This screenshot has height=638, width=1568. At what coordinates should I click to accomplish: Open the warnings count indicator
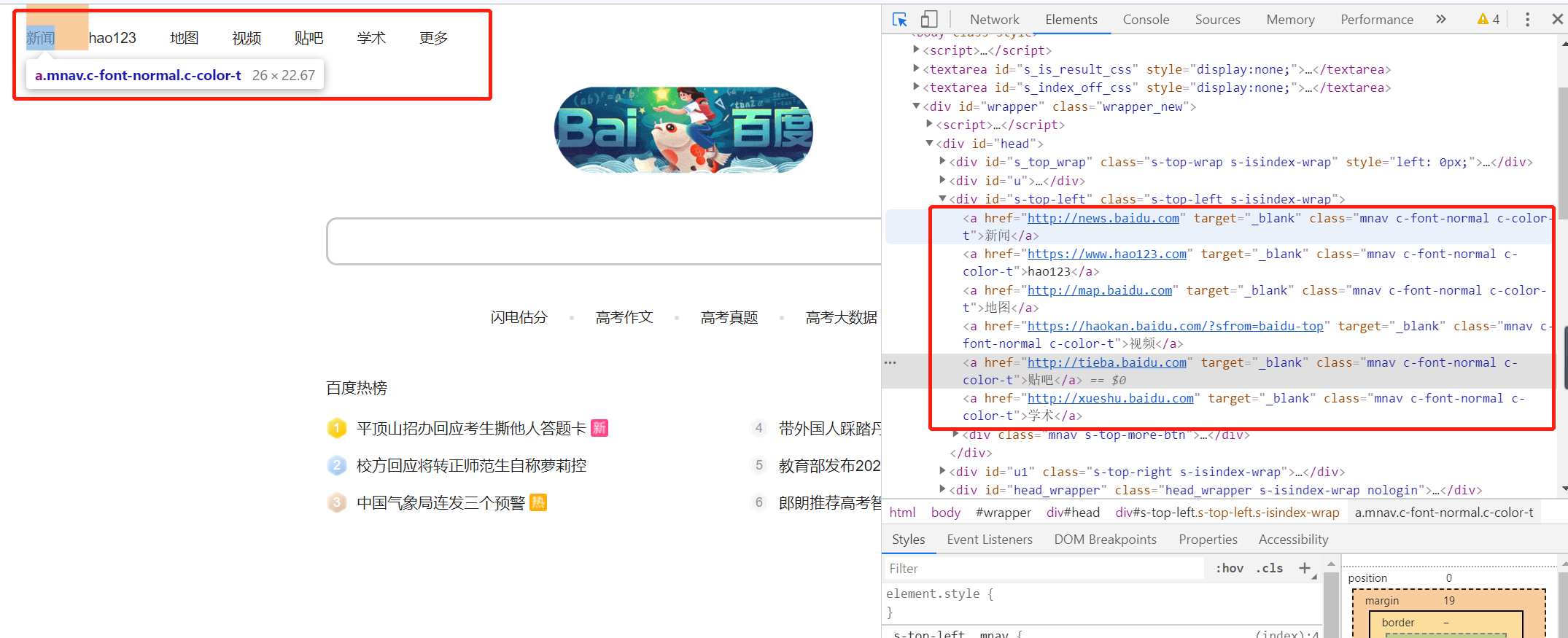pos(1489,20)
